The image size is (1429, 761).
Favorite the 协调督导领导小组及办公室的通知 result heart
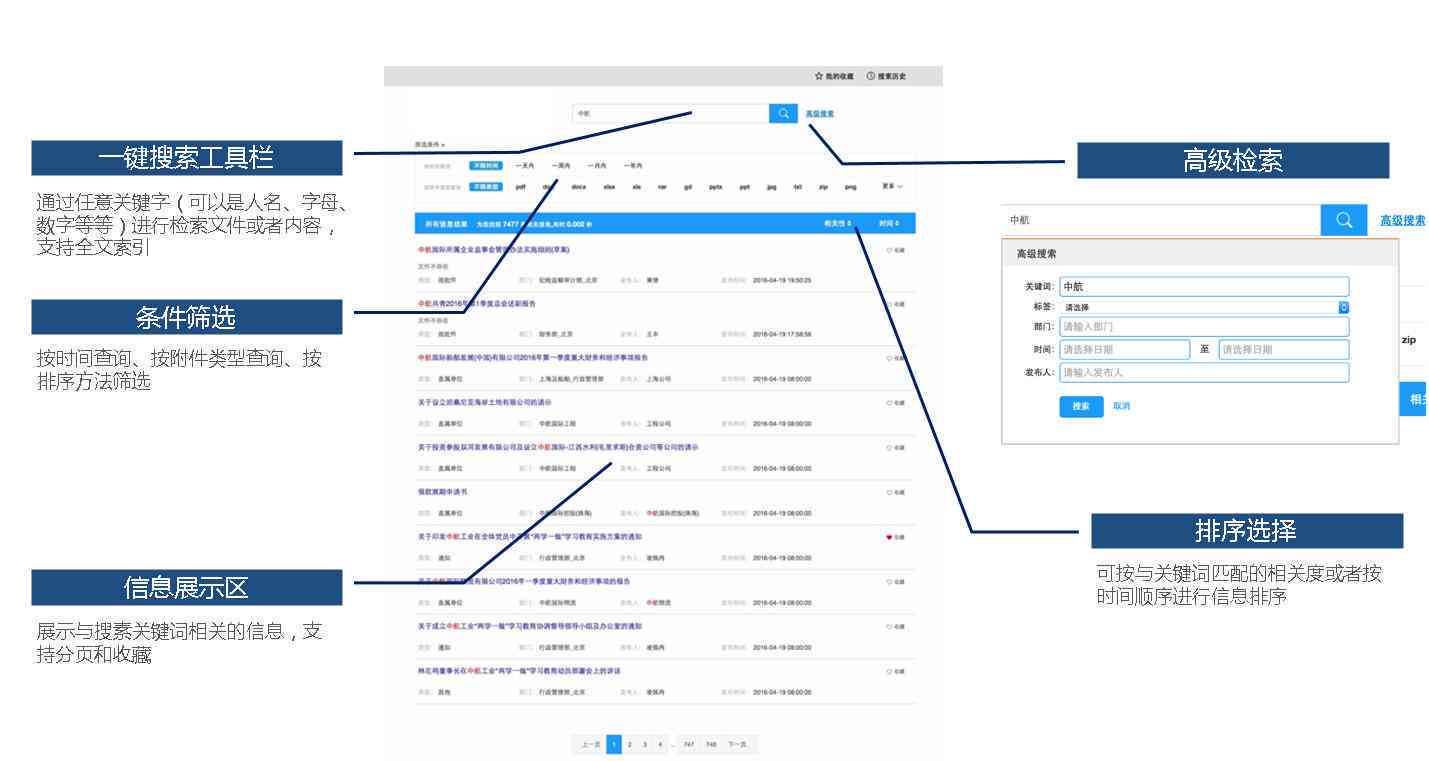[x=889, y=627]
